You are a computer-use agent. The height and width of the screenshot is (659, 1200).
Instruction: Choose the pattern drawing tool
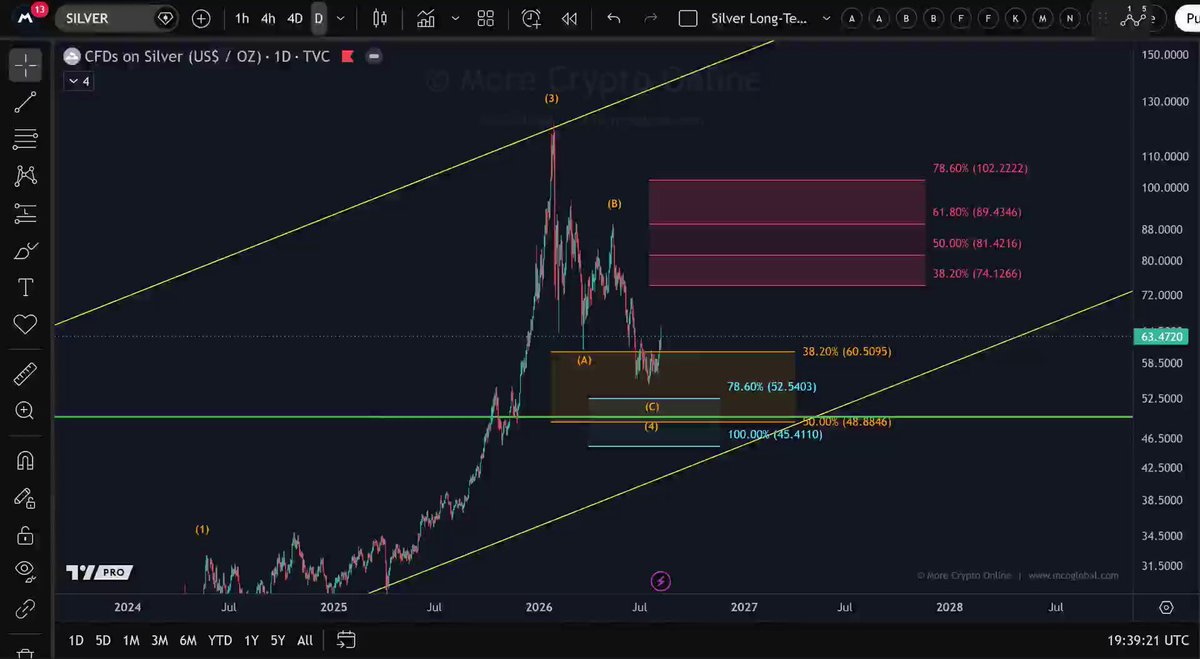25,176
